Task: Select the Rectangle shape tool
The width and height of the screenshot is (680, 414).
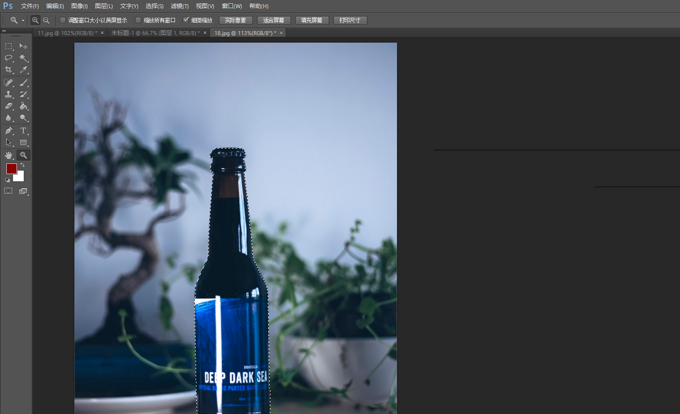Action: coord(23,142)
